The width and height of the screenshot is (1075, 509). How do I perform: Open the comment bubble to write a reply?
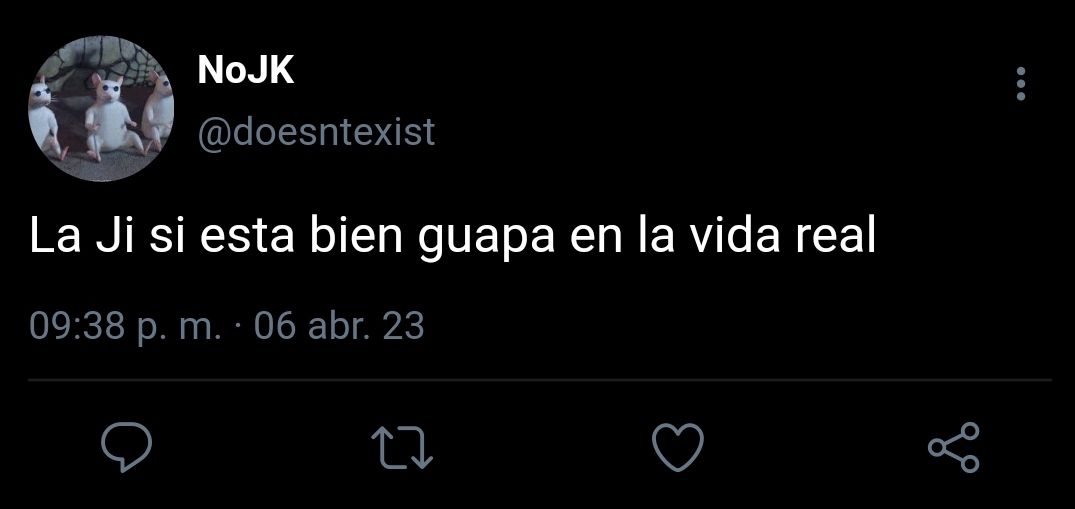[126, 447]
